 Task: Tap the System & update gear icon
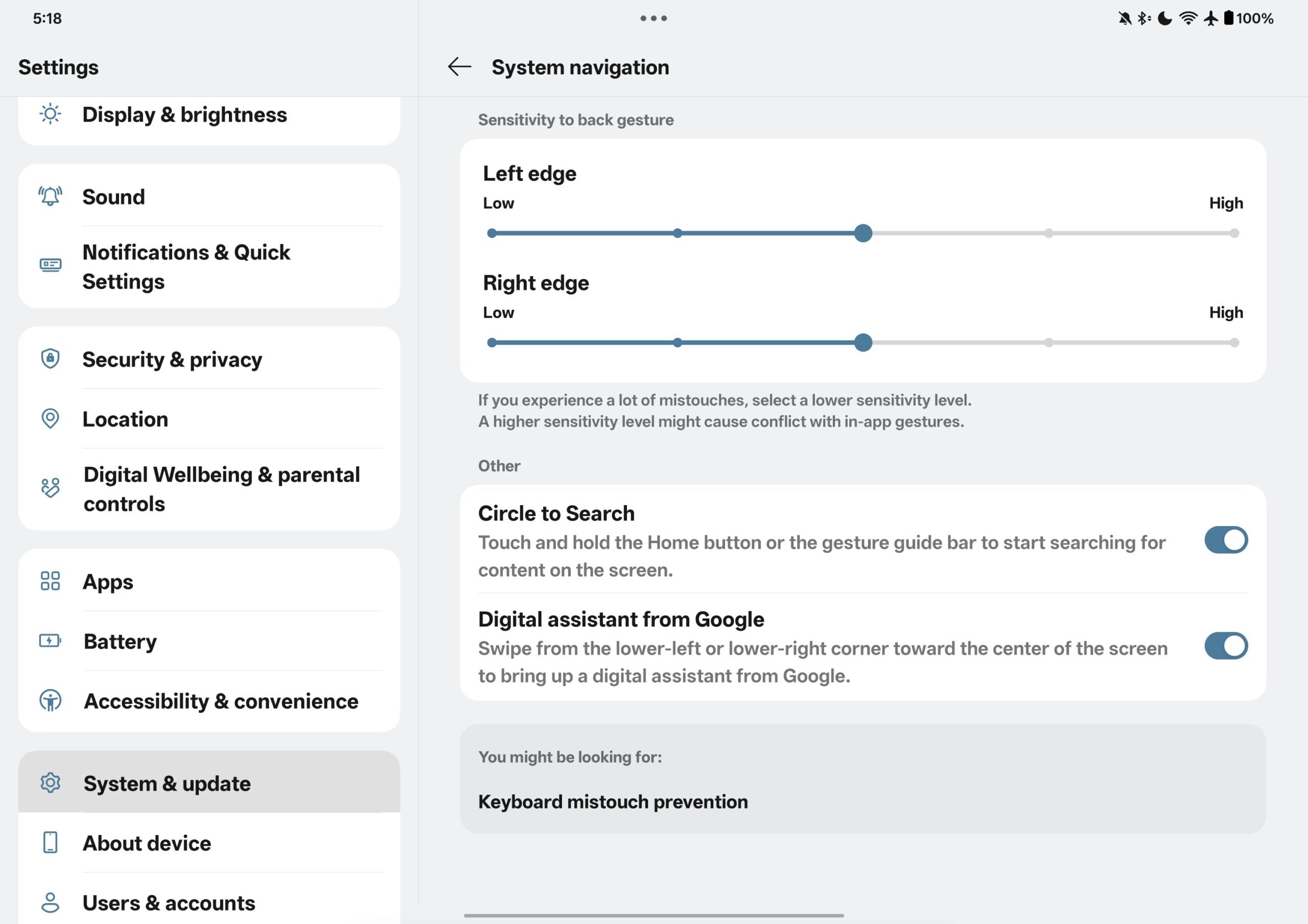click(x=50, y=784)
